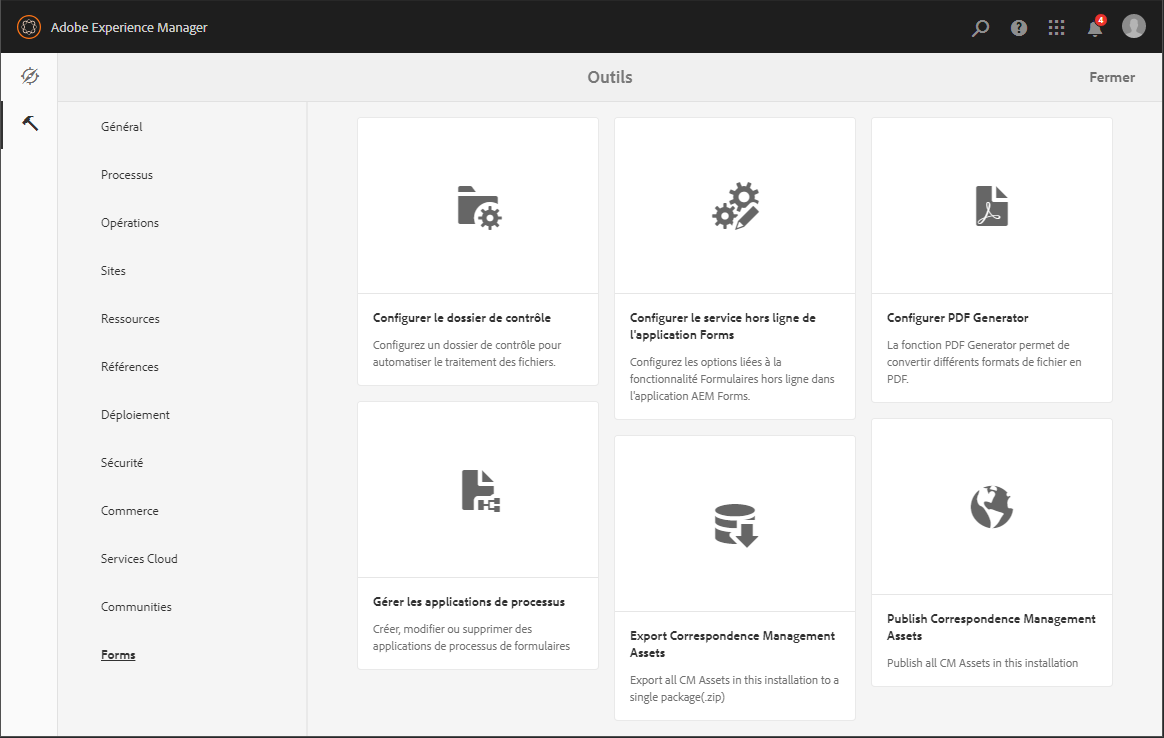
Task: Click the PDF document icon
Action: tap(992, 206)
